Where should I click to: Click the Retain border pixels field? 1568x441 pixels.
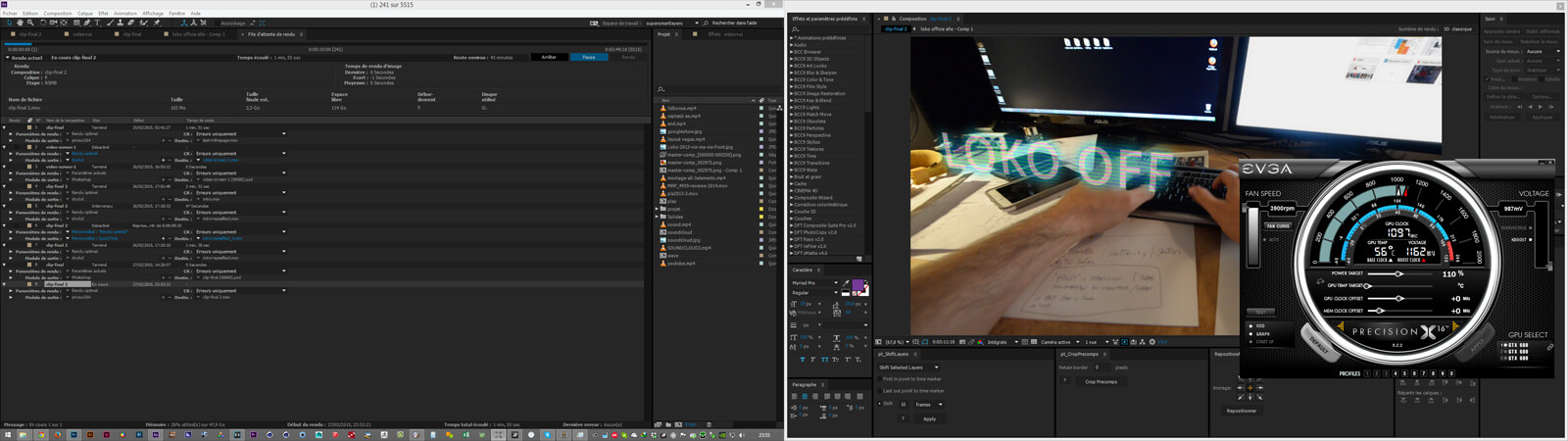point(1101,367)
